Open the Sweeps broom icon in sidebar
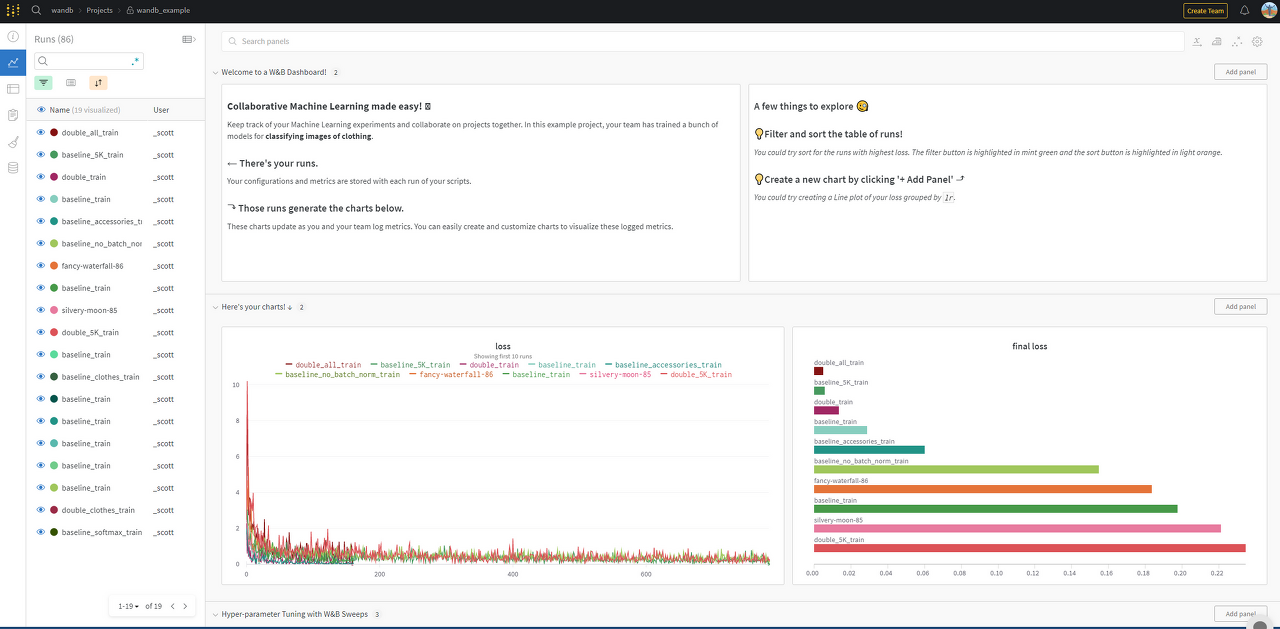 point(13,142)
